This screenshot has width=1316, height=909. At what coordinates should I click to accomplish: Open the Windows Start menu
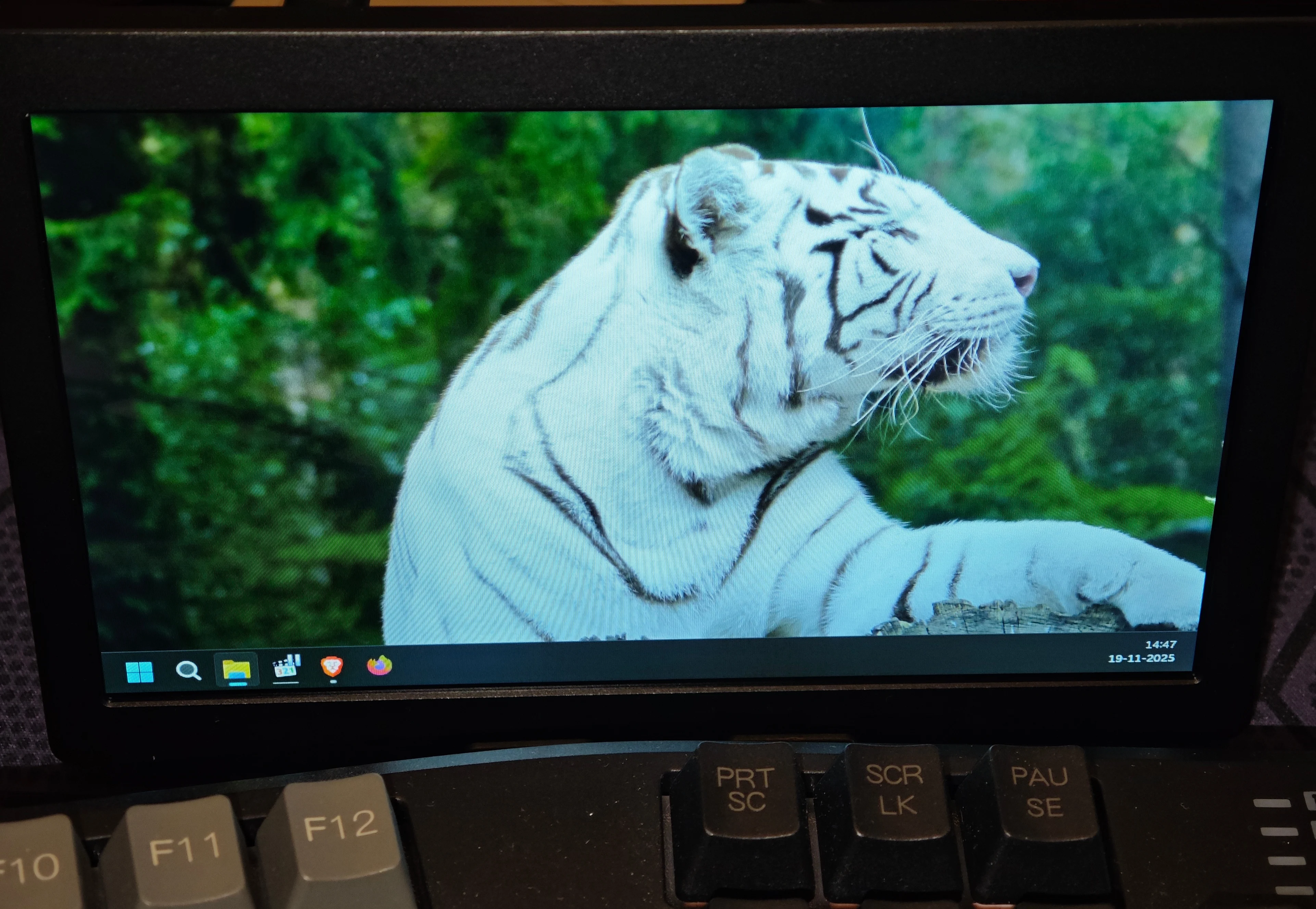139,673
